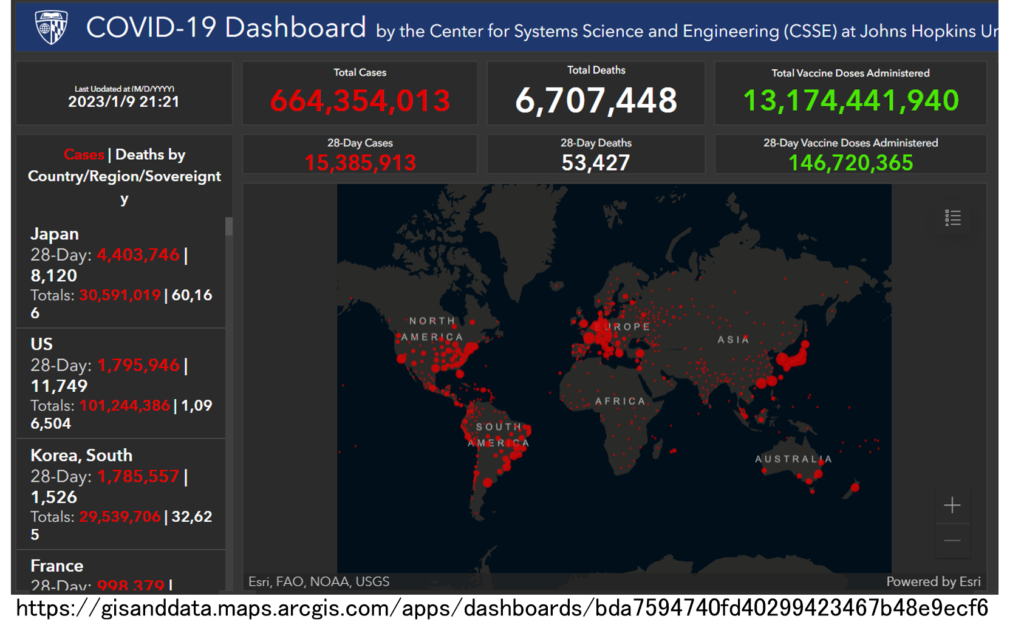Click the Total Cases panel
Image resolution: width=1024 pixels, height=636 pixels.
click(359, 93)
